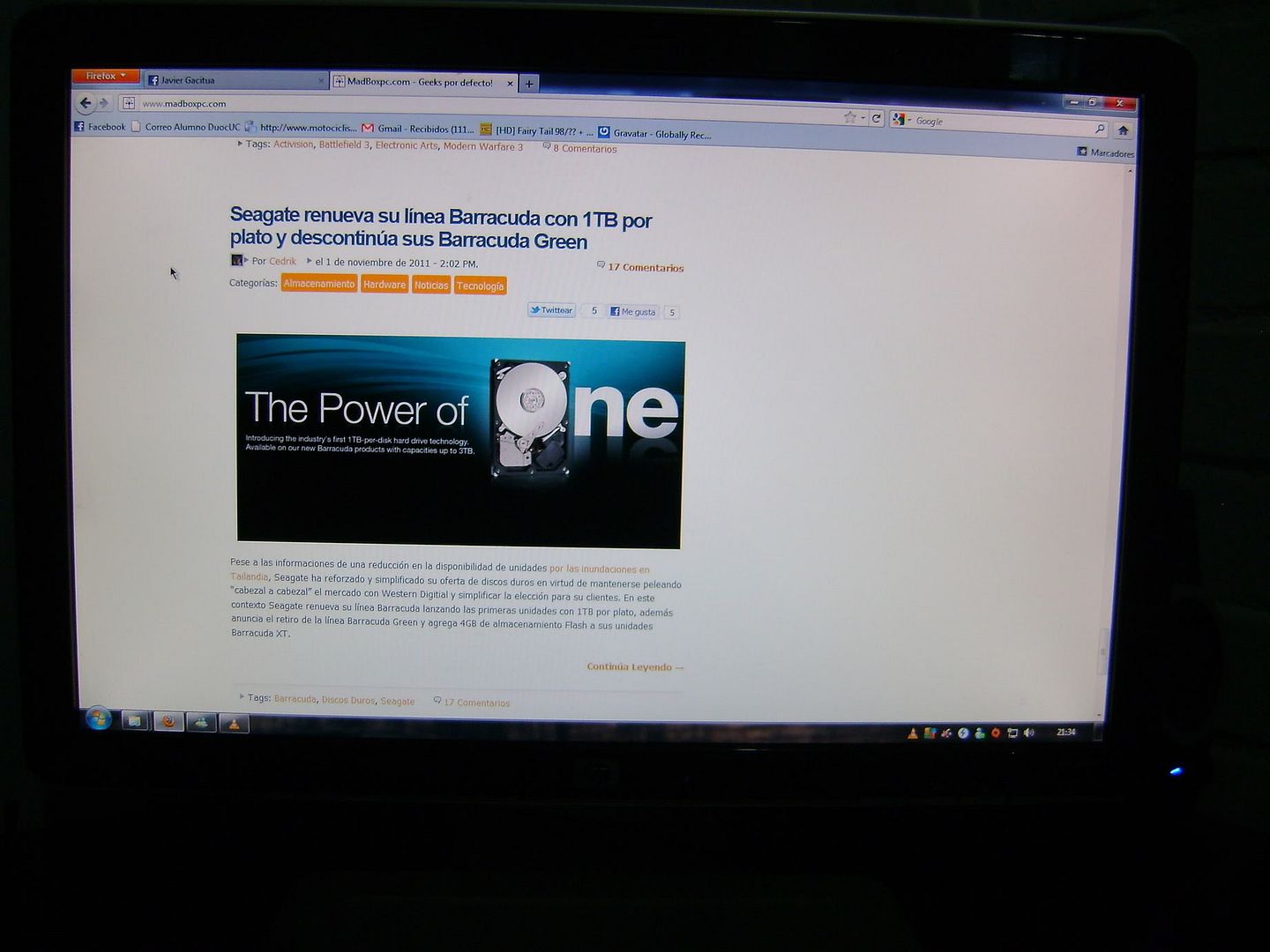
Task: Select the Tecnología category tag
Action: (x=480, y=286)
